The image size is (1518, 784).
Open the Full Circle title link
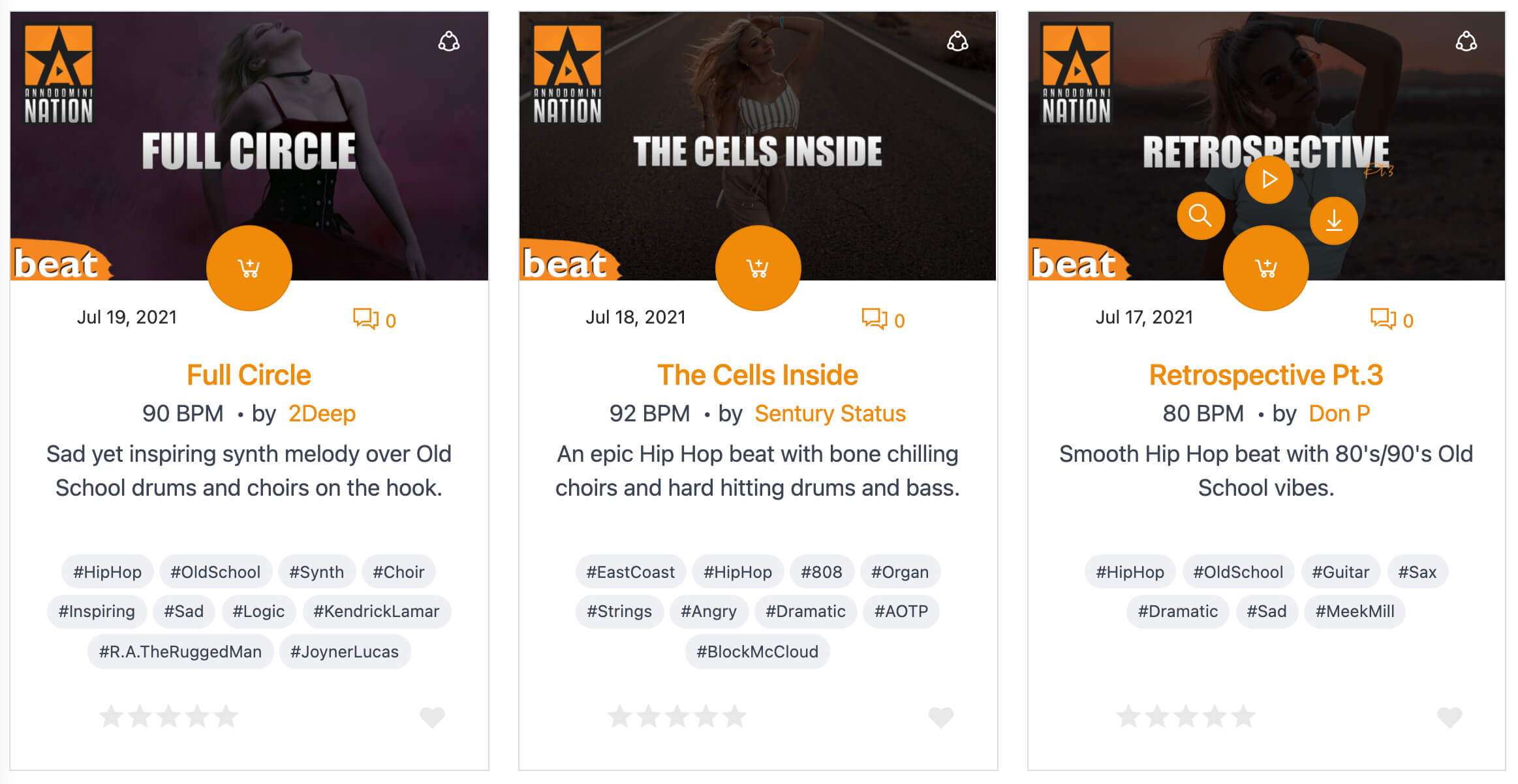(x=249, y=375)
